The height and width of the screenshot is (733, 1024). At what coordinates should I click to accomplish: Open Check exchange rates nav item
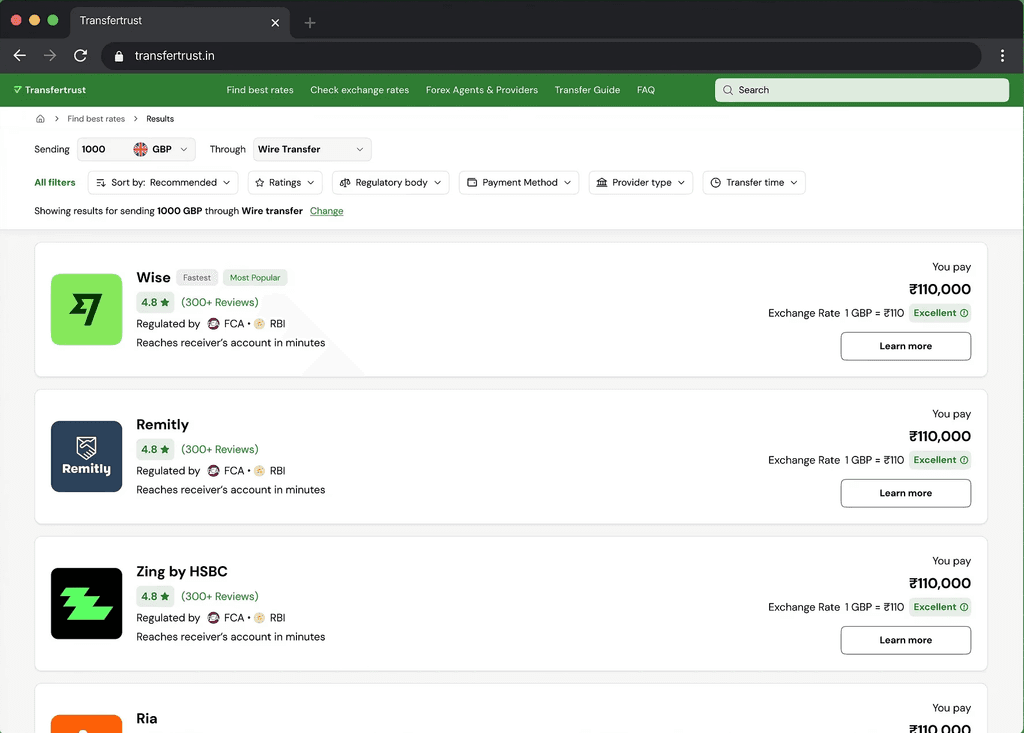pos(360,90)
